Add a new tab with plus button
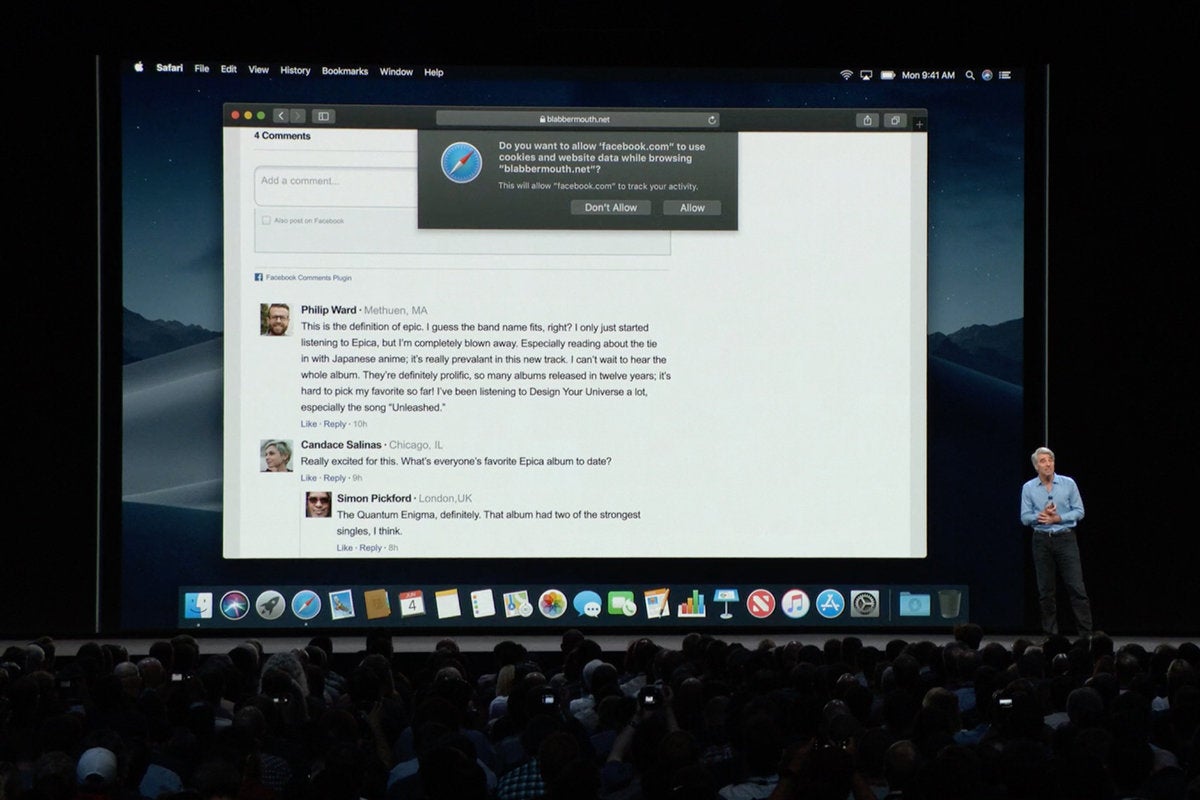Viewport: 1200px width, 800px height. [919, 124]
